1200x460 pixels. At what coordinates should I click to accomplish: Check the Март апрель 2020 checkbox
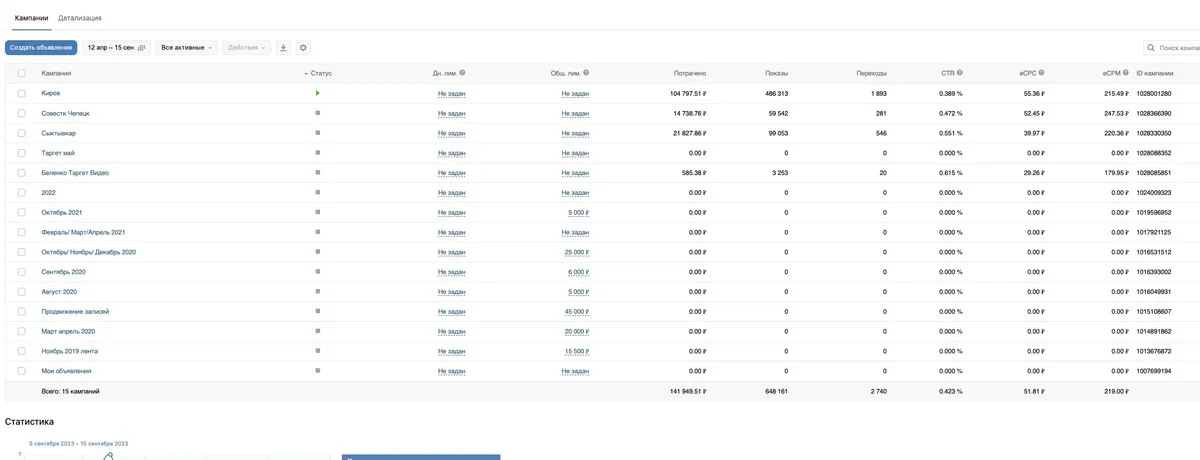pos(22,331)
